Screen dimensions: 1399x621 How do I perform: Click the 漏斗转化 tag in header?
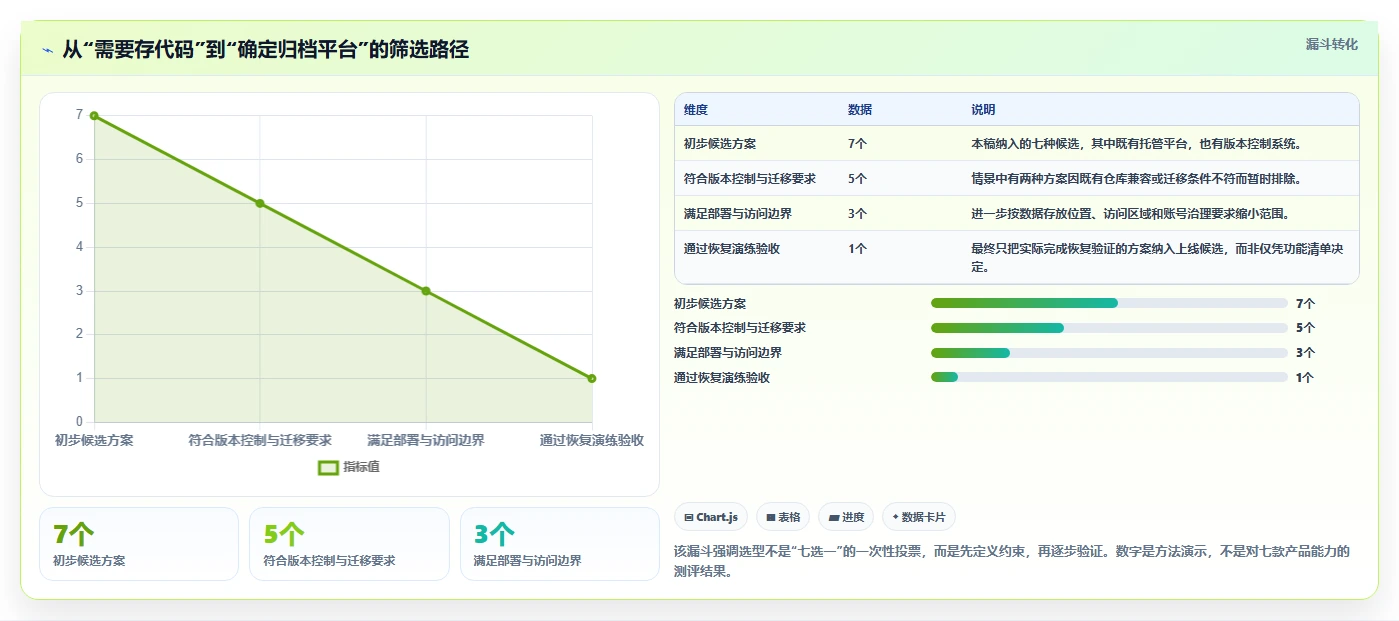[1332, 45]
